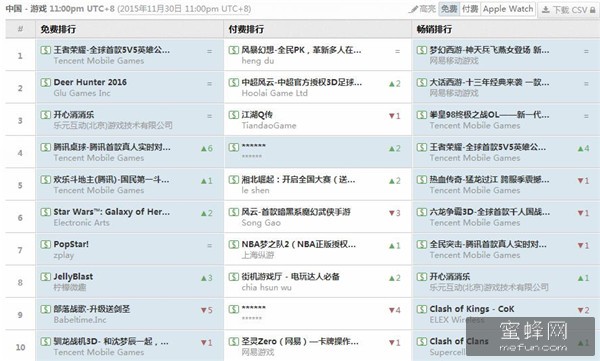Open publisher Babeltime.Inc
Image resolution: width=600 pixels, height=361 pixels.
[x=80, y=320]
